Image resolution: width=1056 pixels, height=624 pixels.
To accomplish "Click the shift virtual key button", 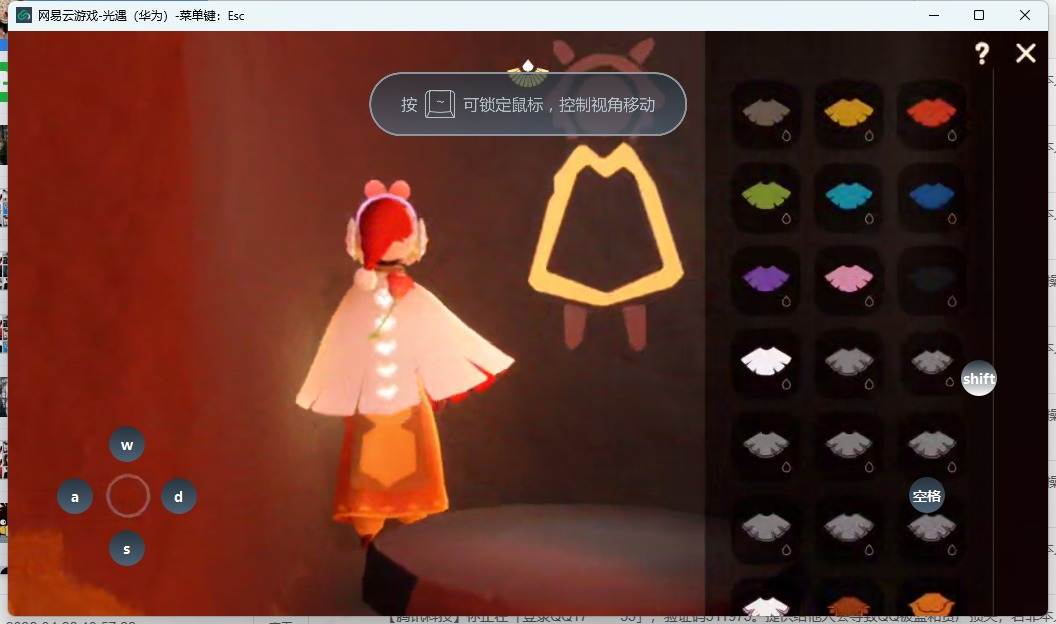I will [x=979, y=379].
